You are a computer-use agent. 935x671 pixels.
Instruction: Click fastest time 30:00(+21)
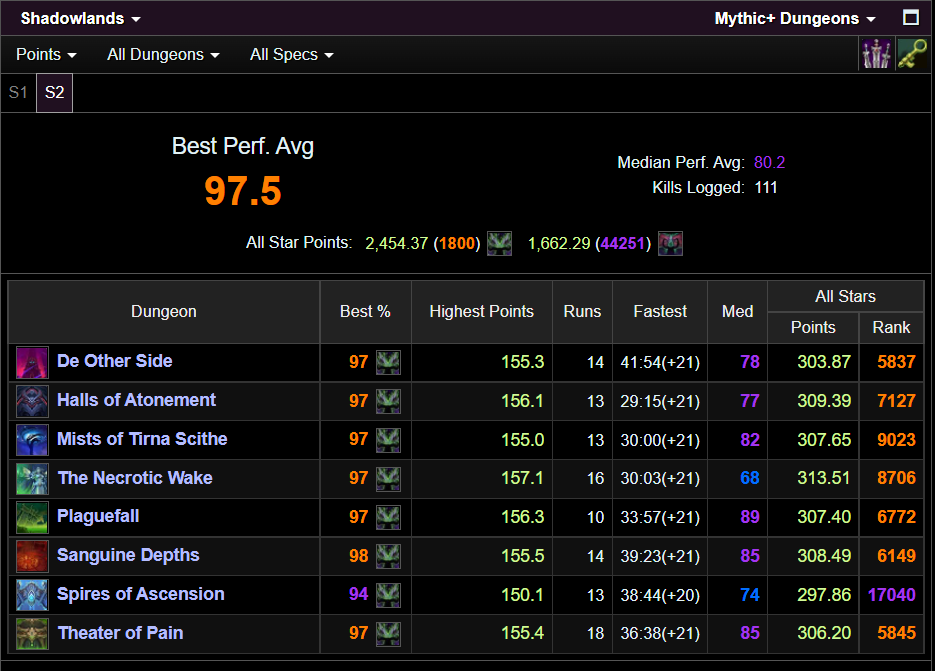pyautogui.click(x=660, y=440)
